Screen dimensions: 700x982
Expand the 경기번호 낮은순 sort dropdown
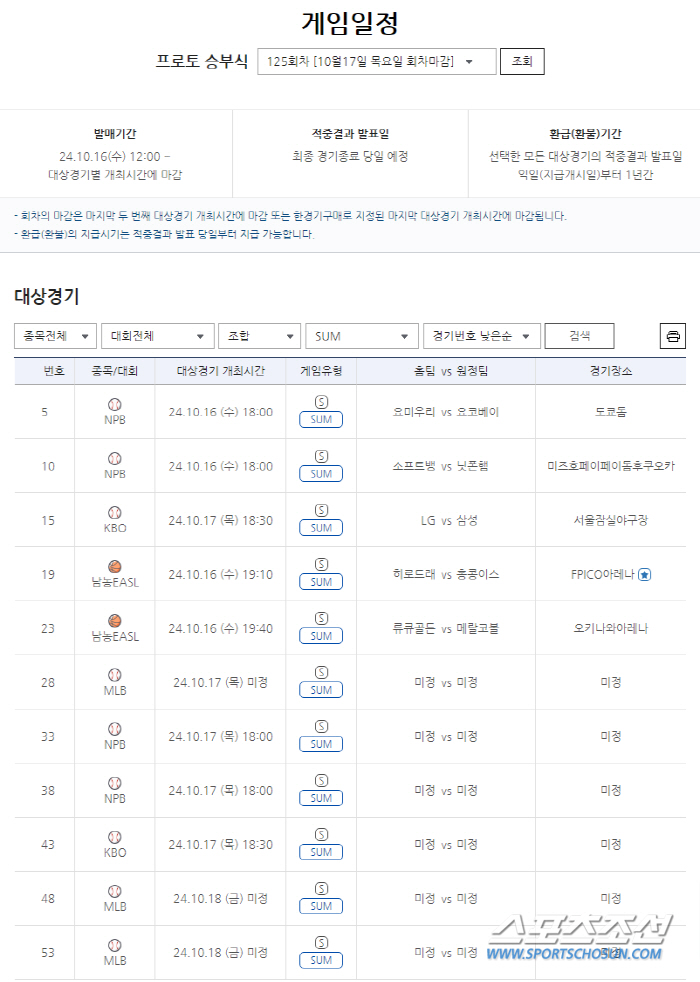482,336
